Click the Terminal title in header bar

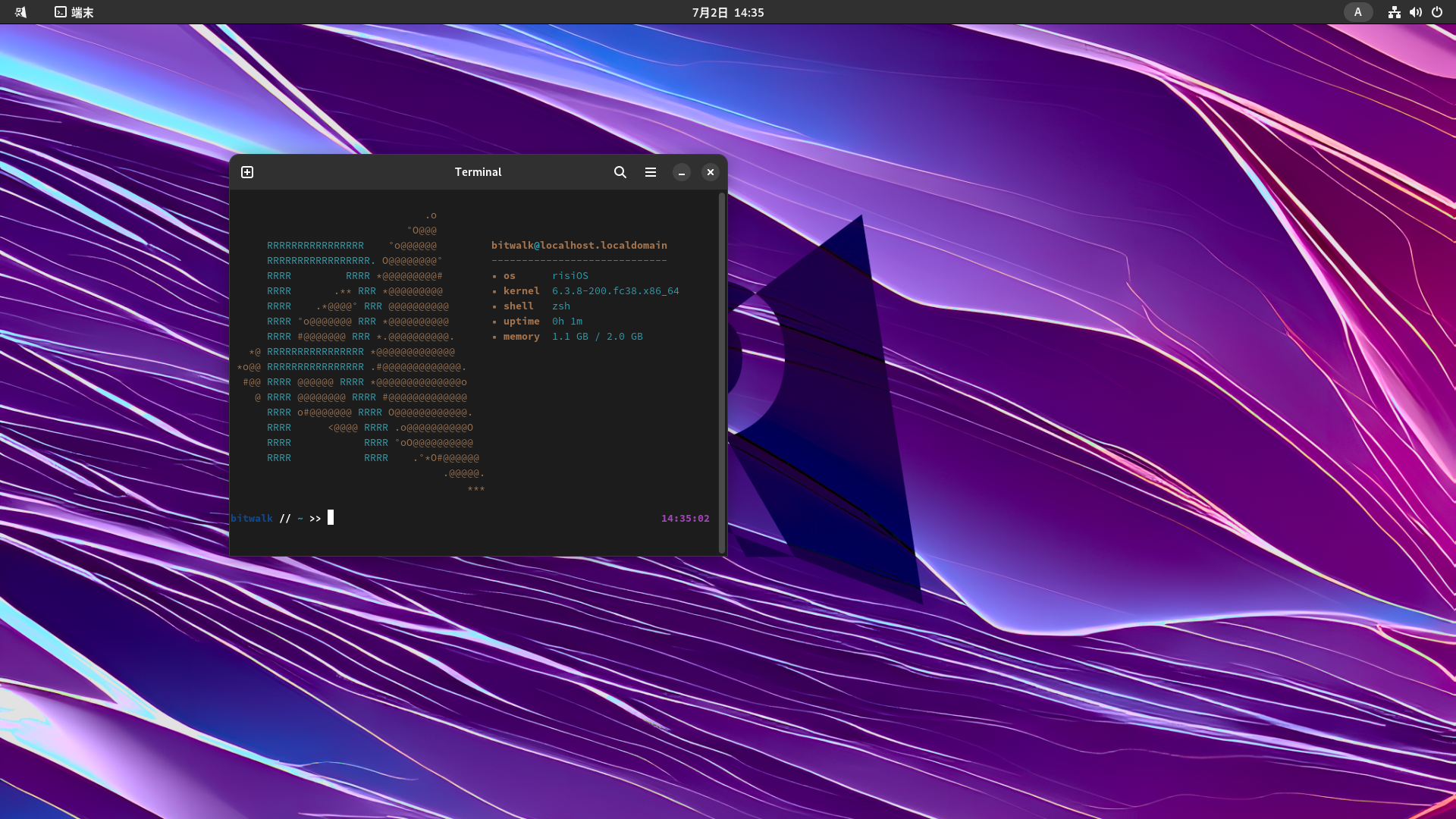coord(478,172)
